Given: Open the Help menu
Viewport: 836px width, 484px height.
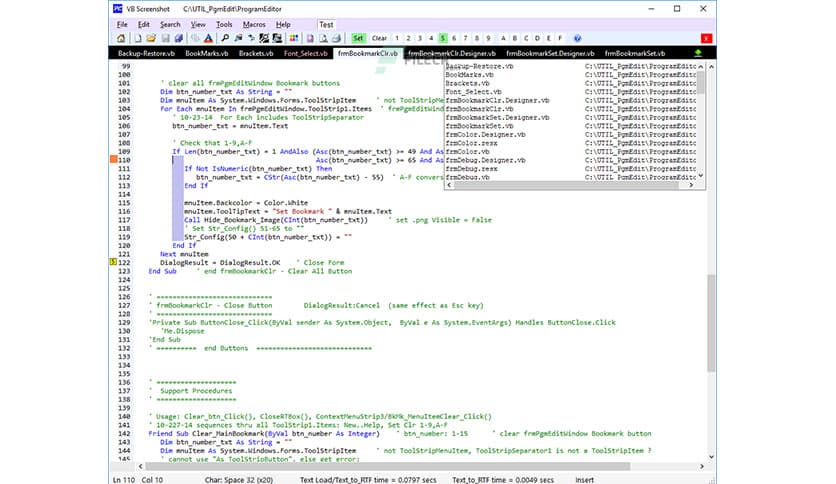Looking at the screenshot, I should 283,25.
